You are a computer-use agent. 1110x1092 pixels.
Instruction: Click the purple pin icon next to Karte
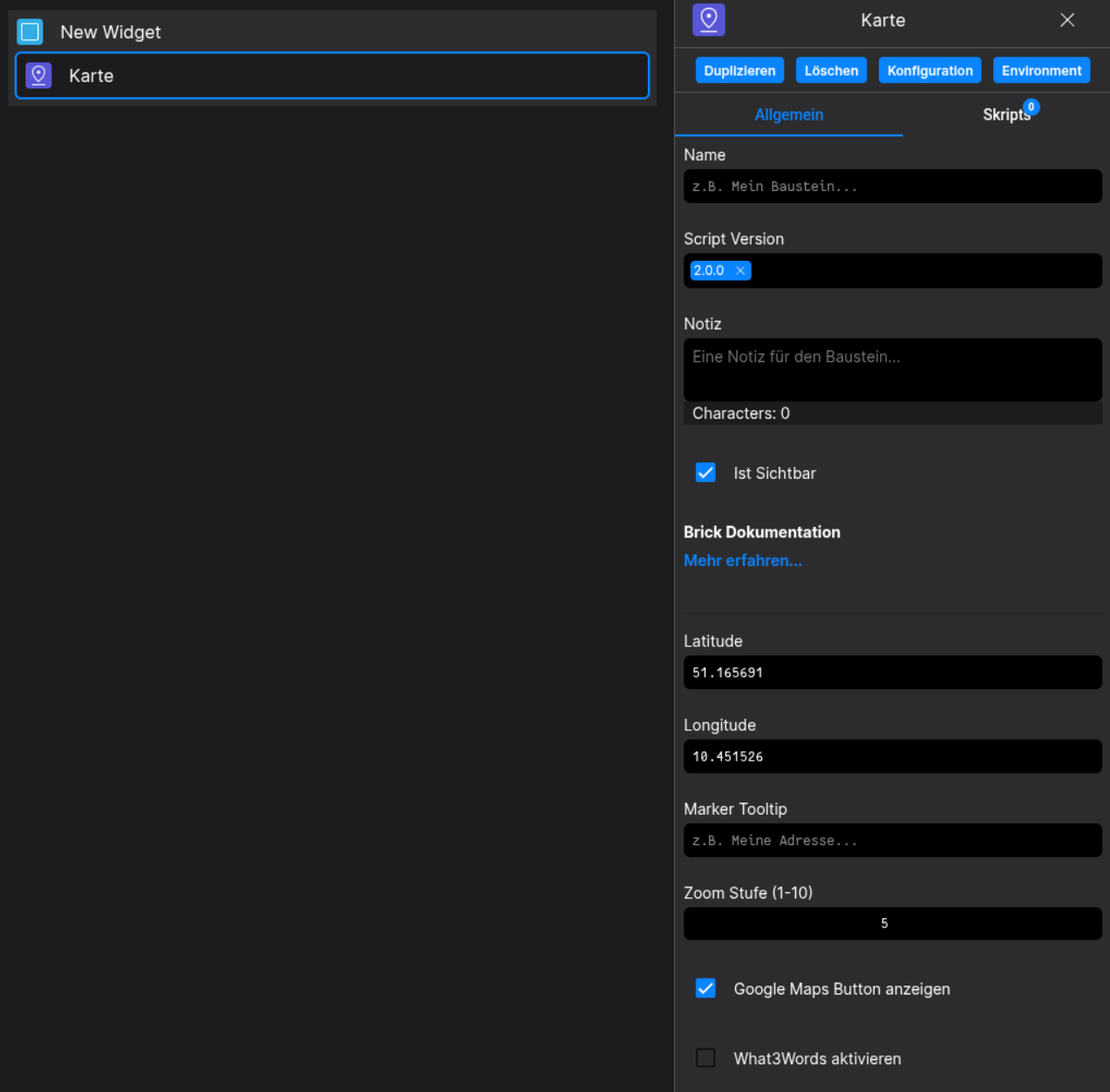37,75
